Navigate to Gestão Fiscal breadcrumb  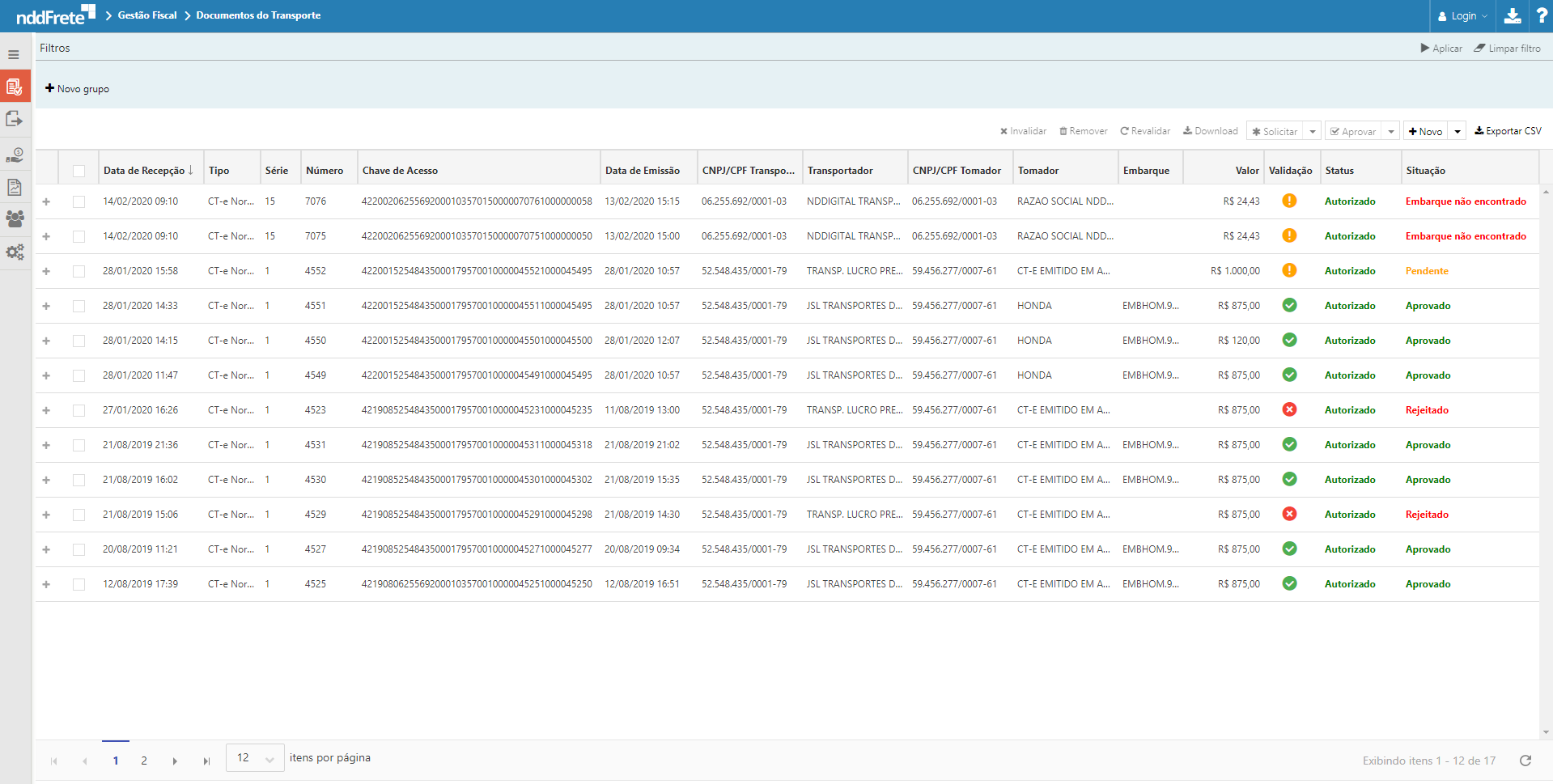coord(147,15)
